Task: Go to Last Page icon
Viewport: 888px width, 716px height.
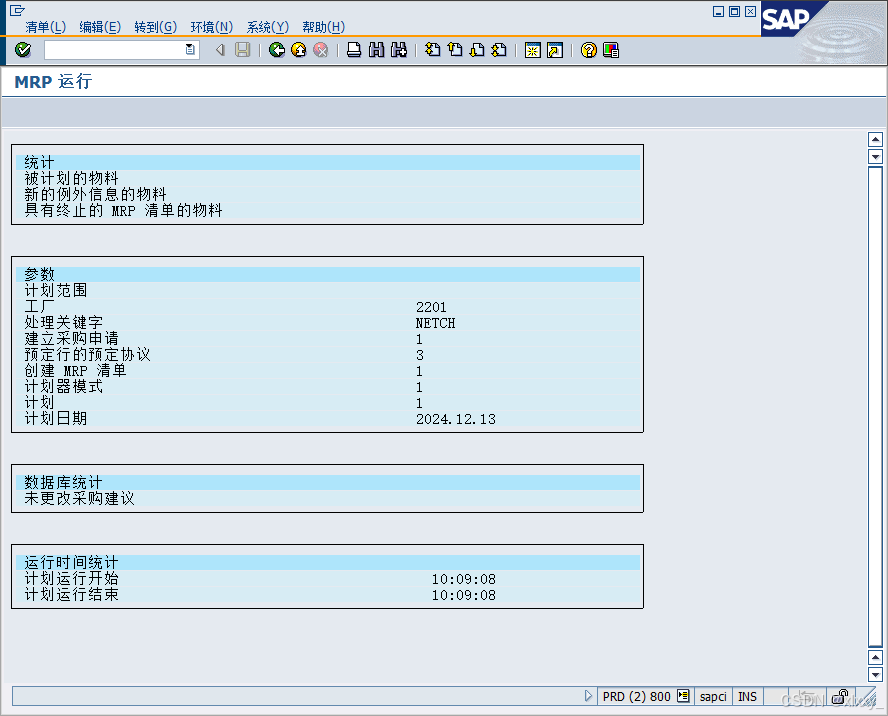Action: (x=499, y=50)
